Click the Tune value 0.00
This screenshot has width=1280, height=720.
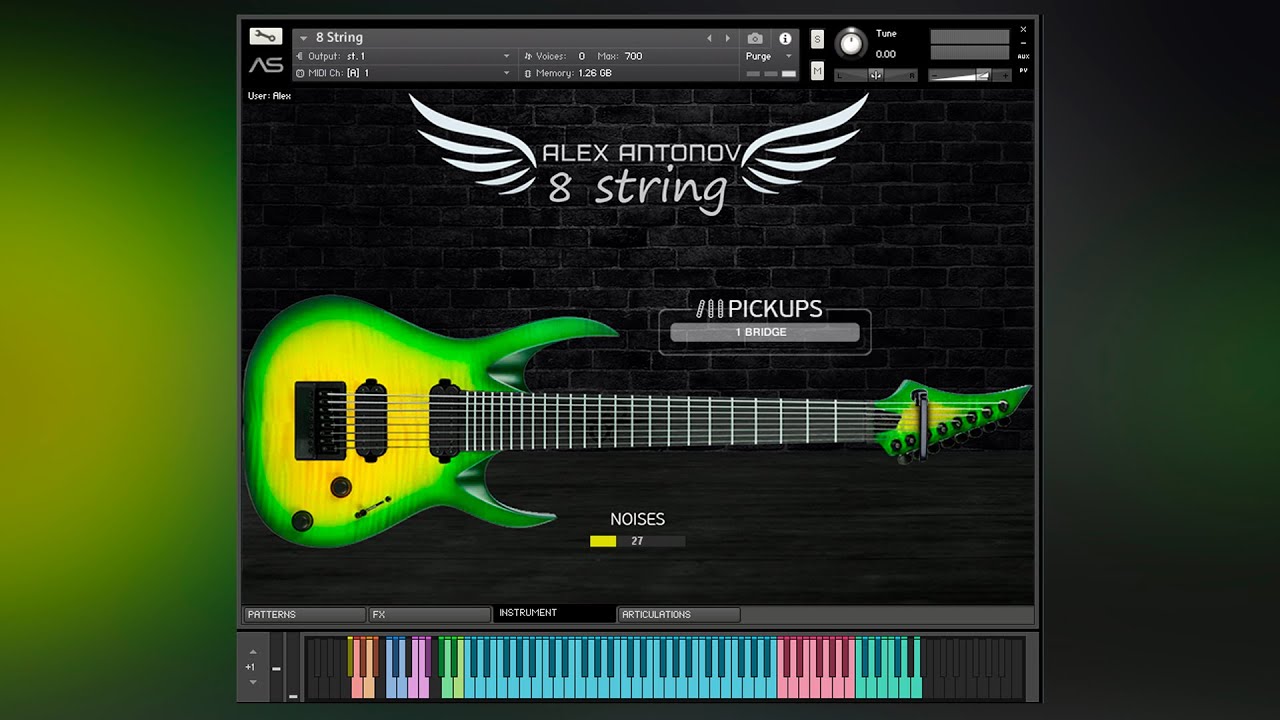(886, 54)
